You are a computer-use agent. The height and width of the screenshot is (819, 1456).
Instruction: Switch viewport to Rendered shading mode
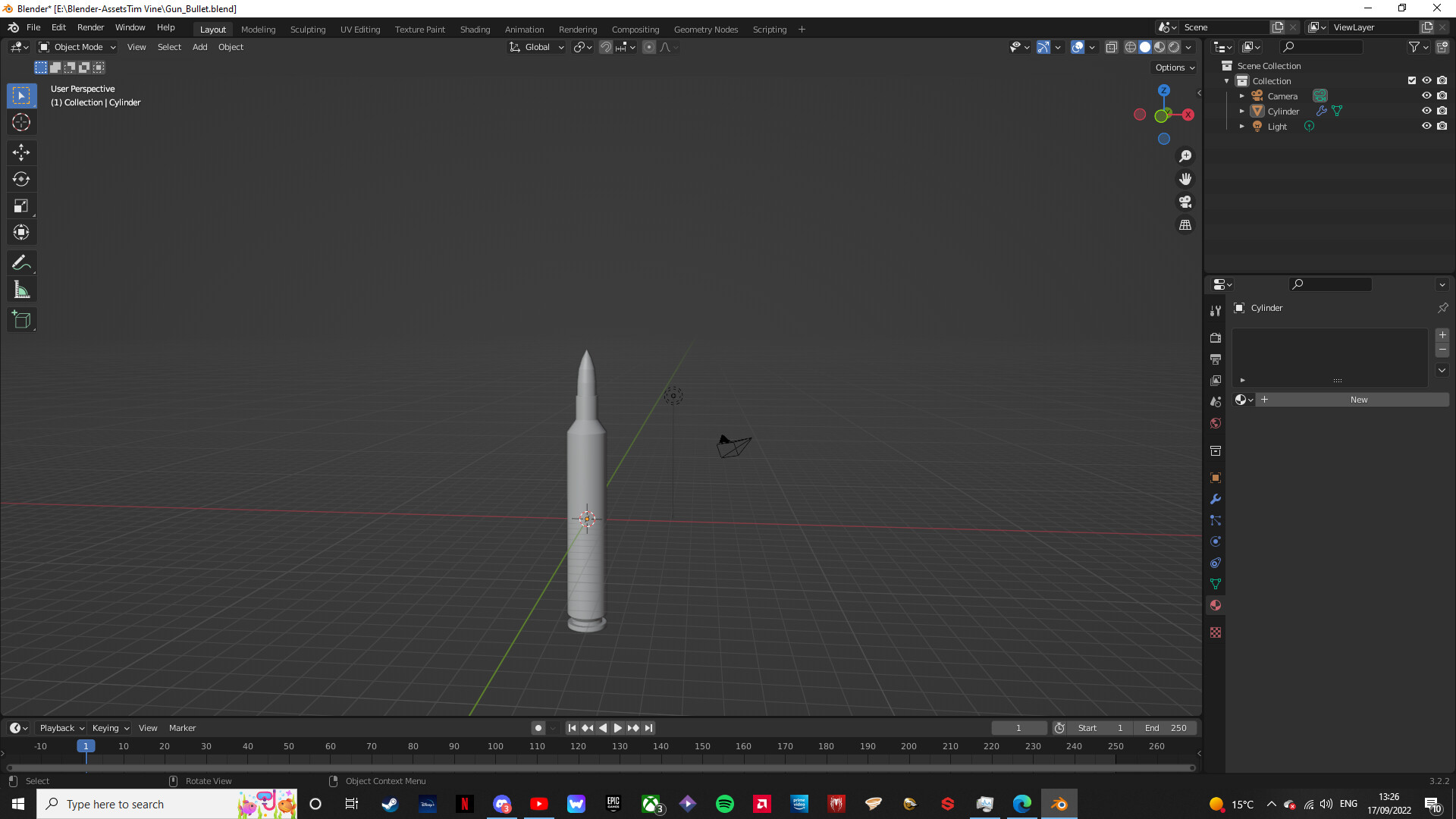click(1174, 47)
